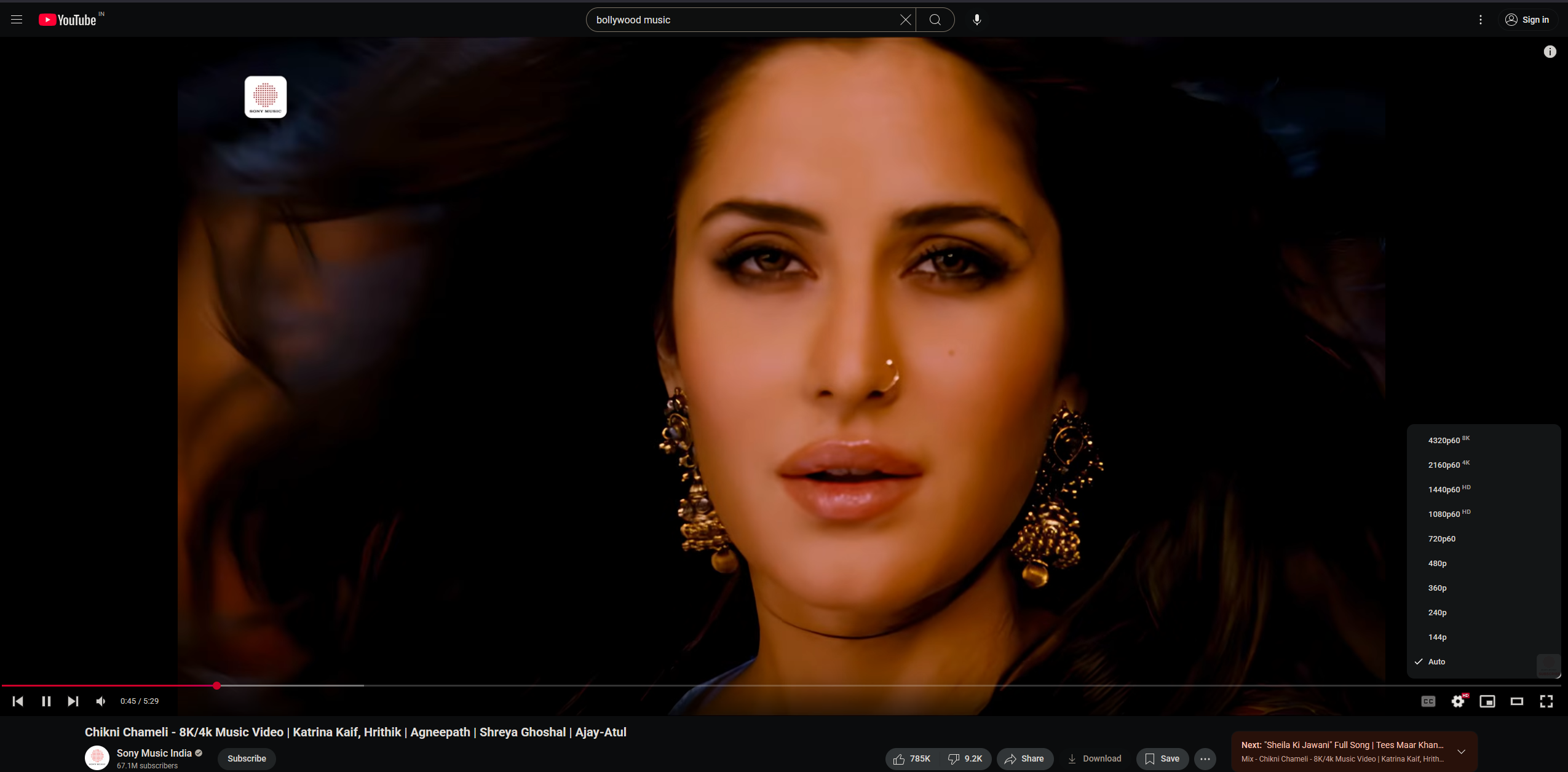1568x772 pixels.
Task: Click the red progress bar scrubber
Action: (x=216, y=685)
